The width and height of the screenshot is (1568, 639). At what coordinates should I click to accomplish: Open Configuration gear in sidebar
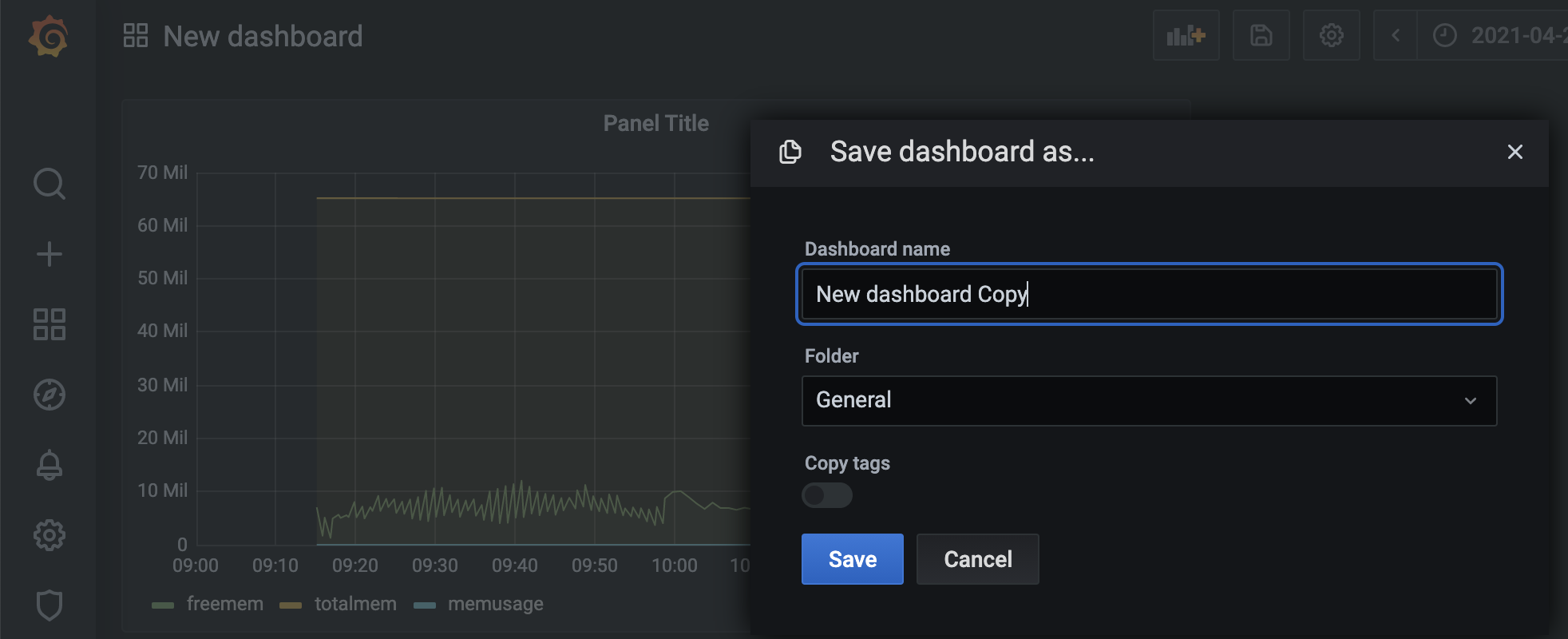[49, 535]
